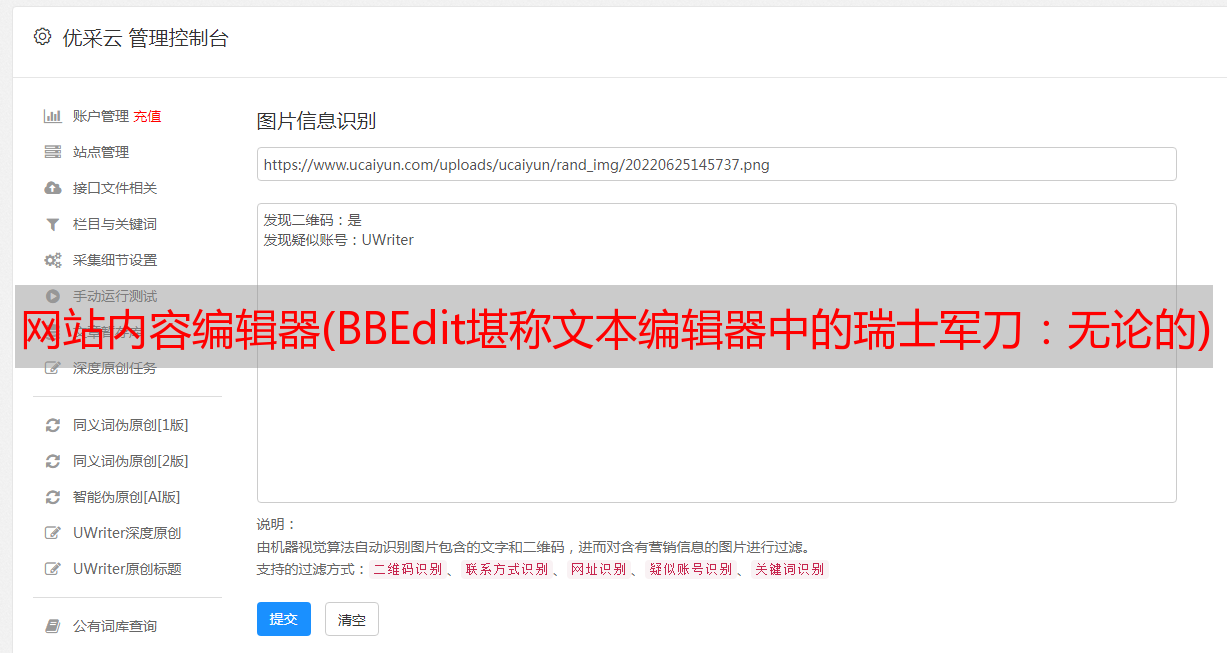Click inside the recognition result text area
Screen dimensions: 1227x653
point(716,353)
